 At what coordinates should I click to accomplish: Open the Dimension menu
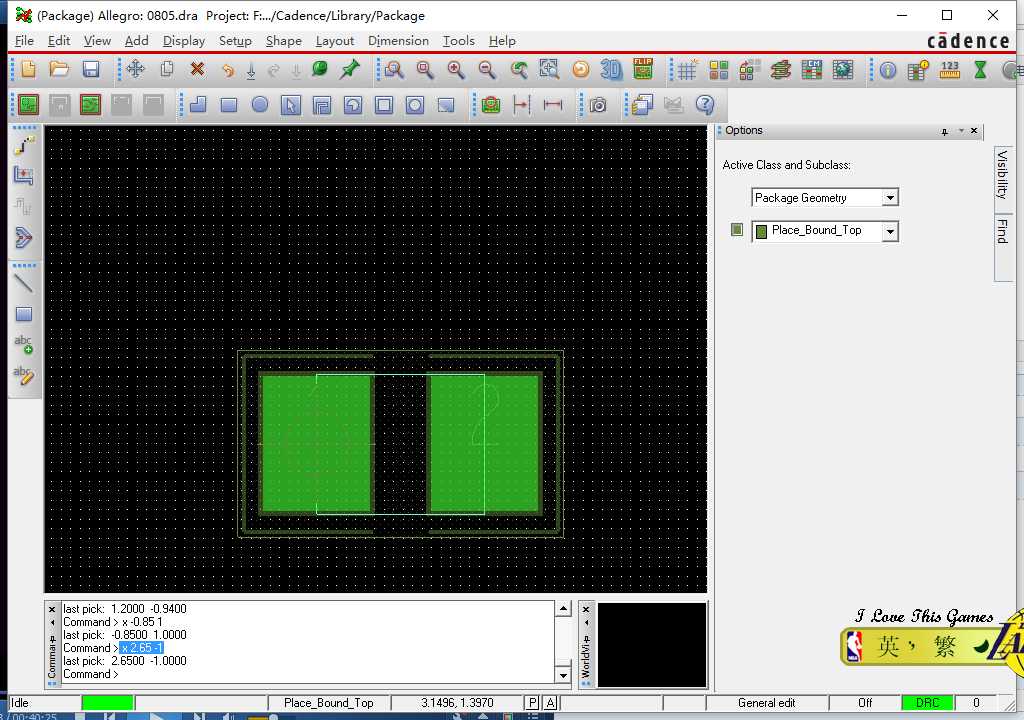(398, 41)
